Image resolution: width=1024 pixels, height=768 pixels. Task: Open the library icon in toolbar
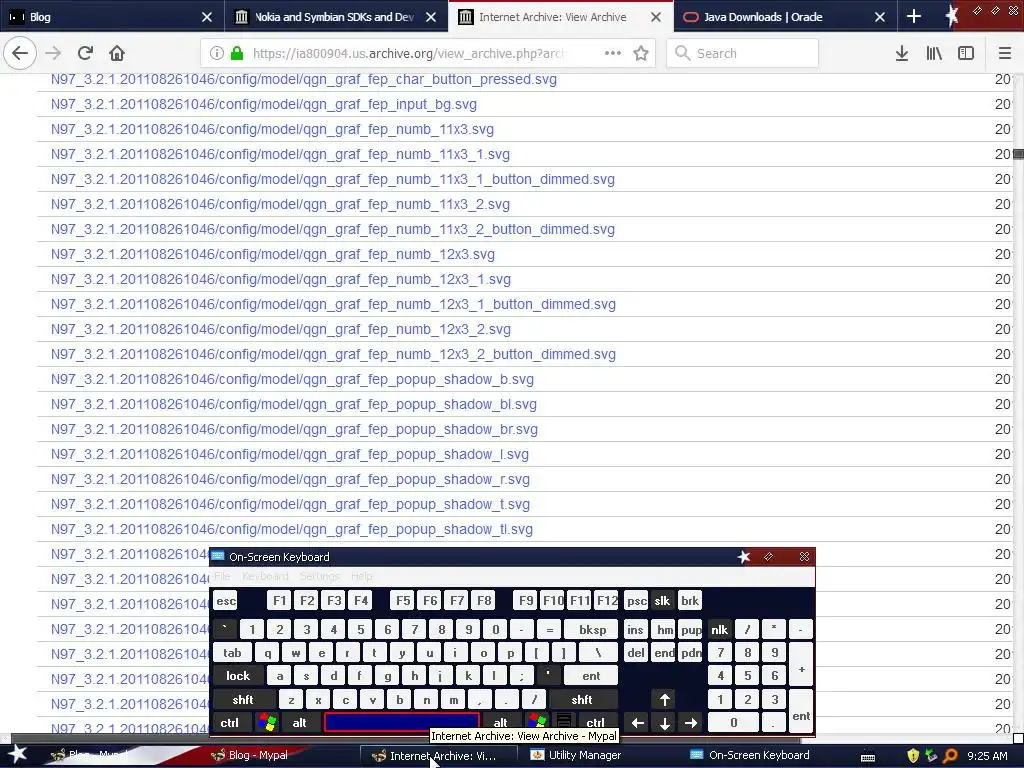pyautogui.click(x=934, y=53)
